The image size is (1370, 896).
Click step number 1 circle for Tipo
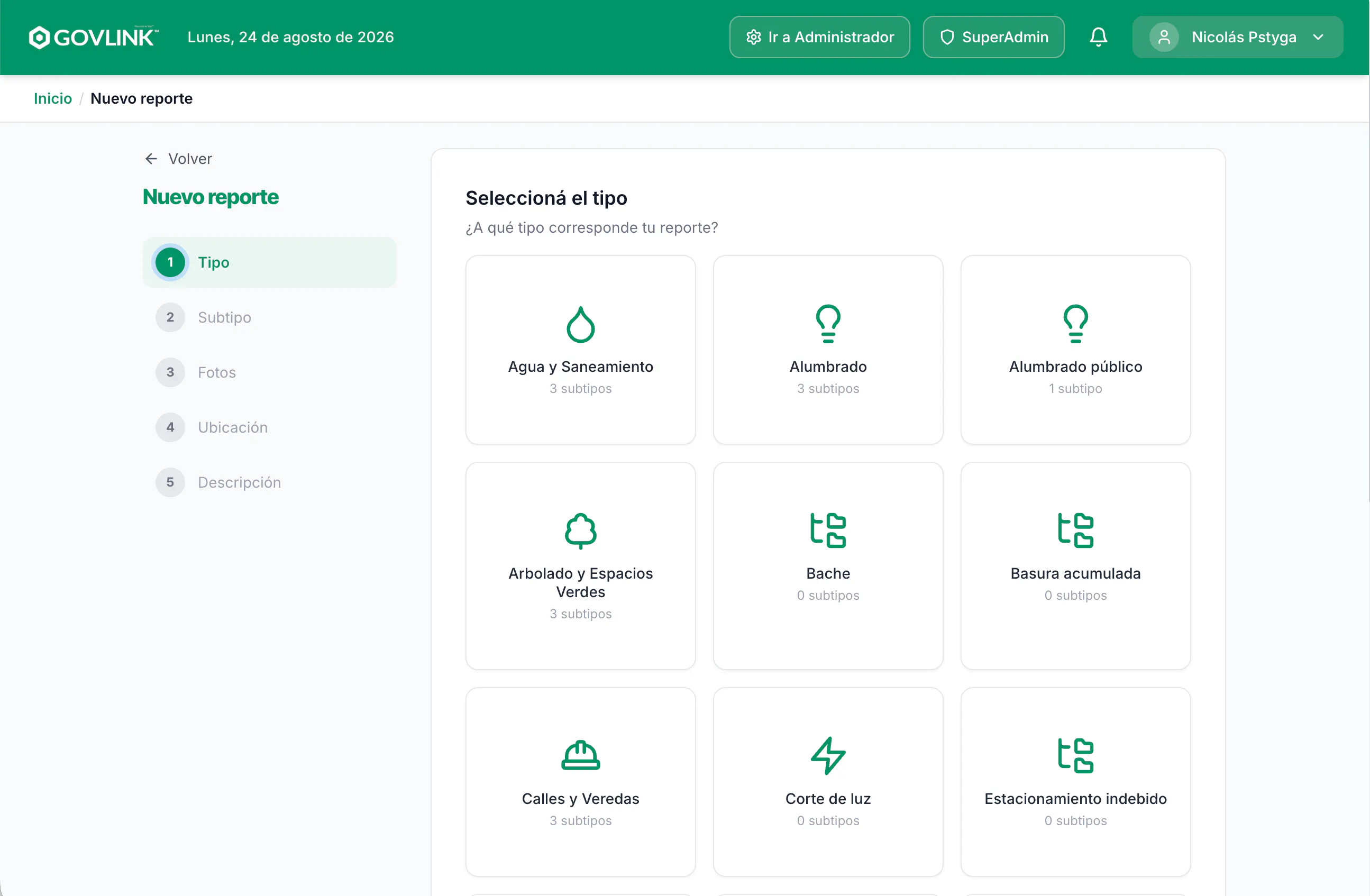coord(170,262)
